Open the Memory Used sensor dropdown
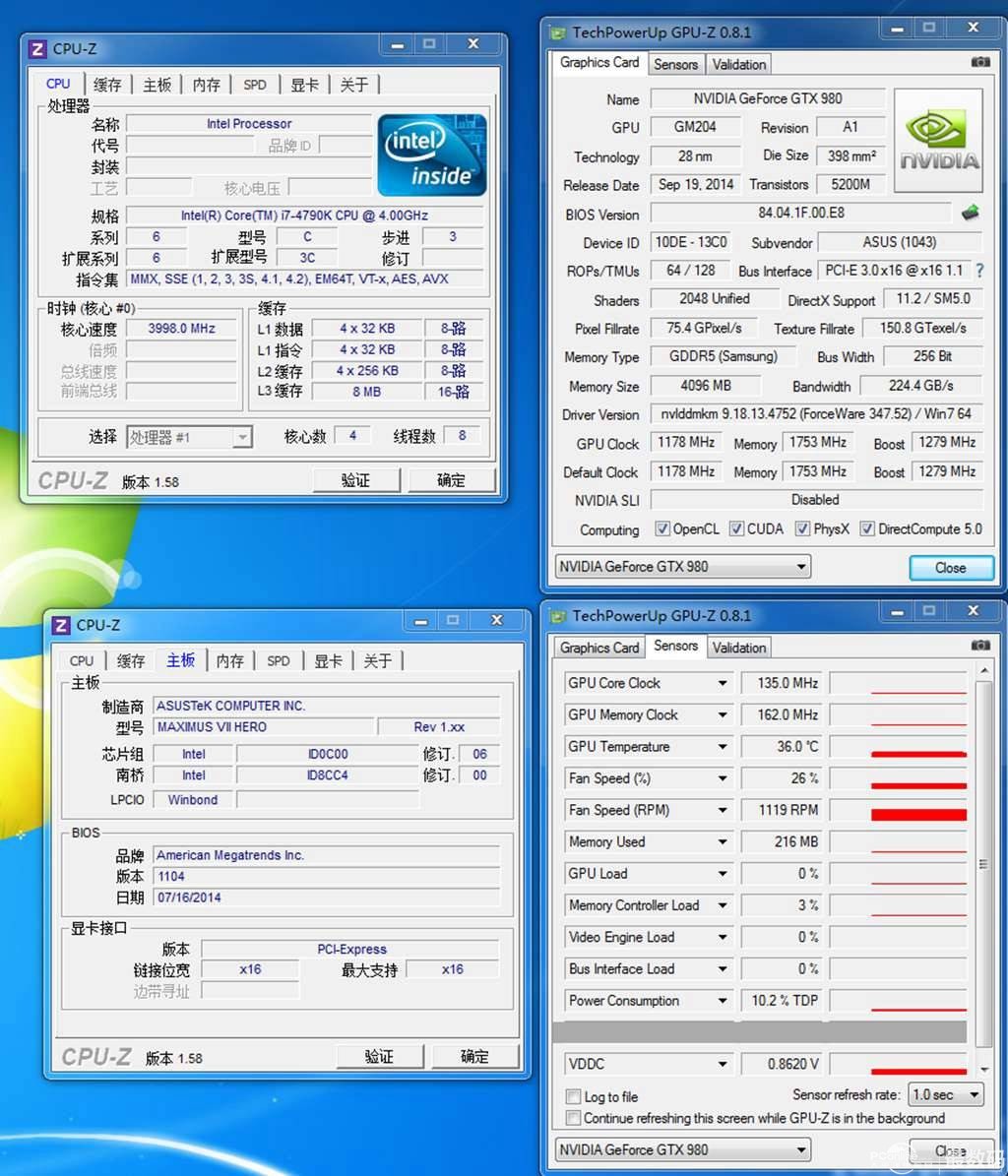The width and height of the screenshot is (1008, 1176). 723,842
